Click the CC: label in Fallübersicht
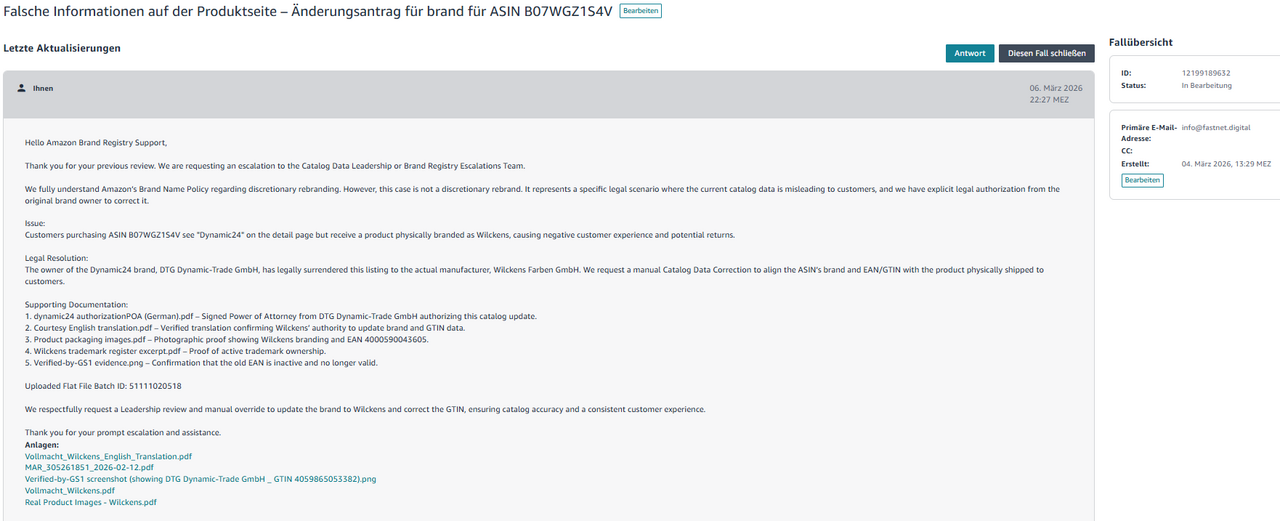Screen dimensions: 1280x521 pyautogui.click(x=1128, y=151)
